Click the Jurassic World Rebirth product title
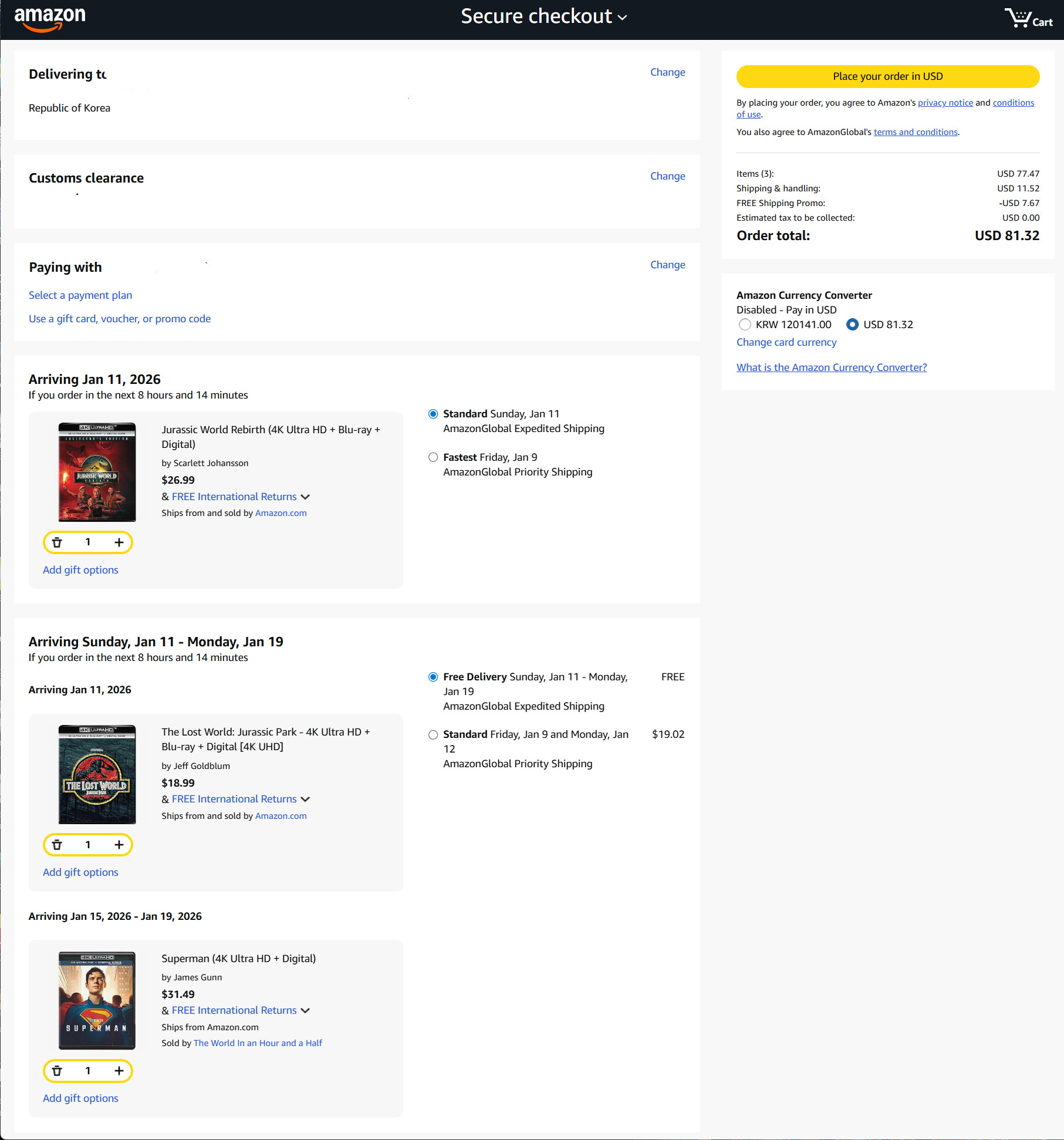This screenshot has width=1064, height=1140. (x=271, y=437)
